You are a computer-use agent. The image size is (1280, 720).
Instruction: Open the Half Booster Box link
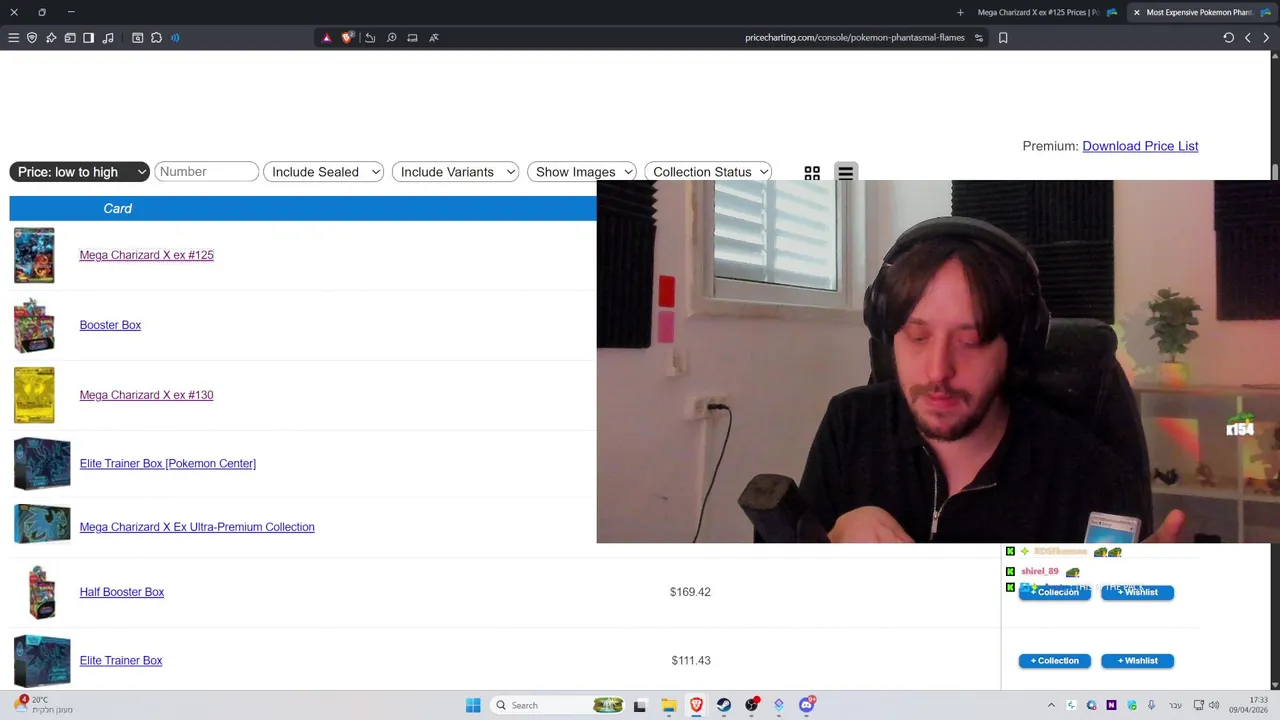click(x=122, y=592)
